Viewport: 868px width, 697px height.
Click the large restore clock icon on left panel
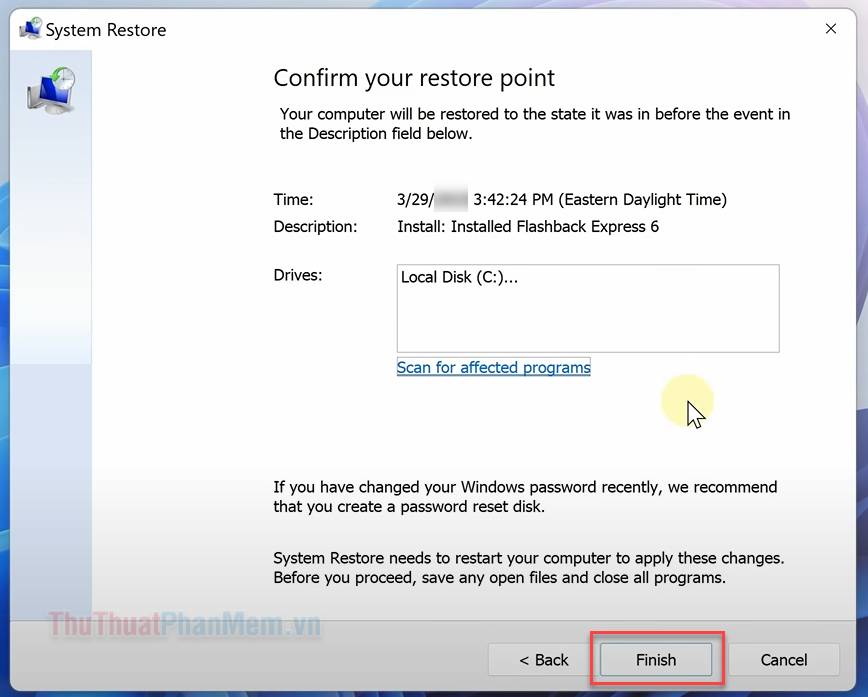(50, 88)
